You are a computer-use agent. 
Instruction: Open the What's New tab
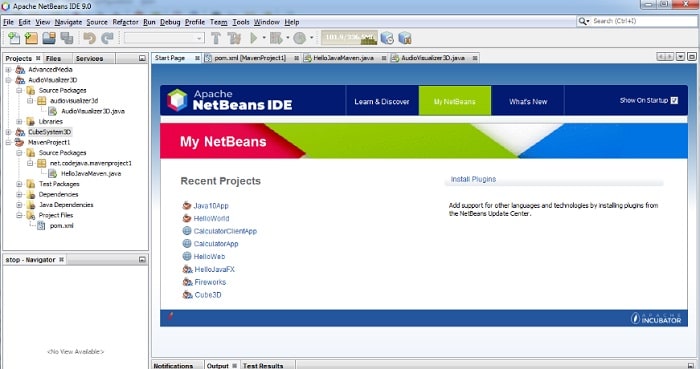[528, 101]
